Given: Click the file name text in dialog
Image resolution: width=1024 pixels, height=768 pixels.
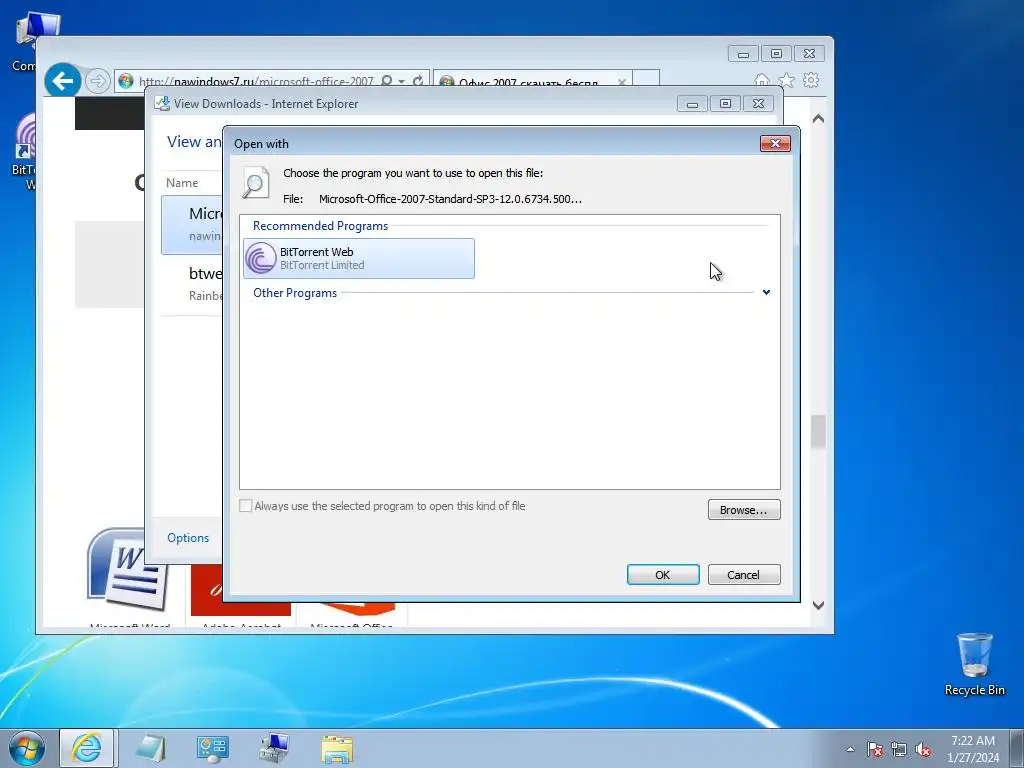Looking at the screenshot, I should click(450, 199).
